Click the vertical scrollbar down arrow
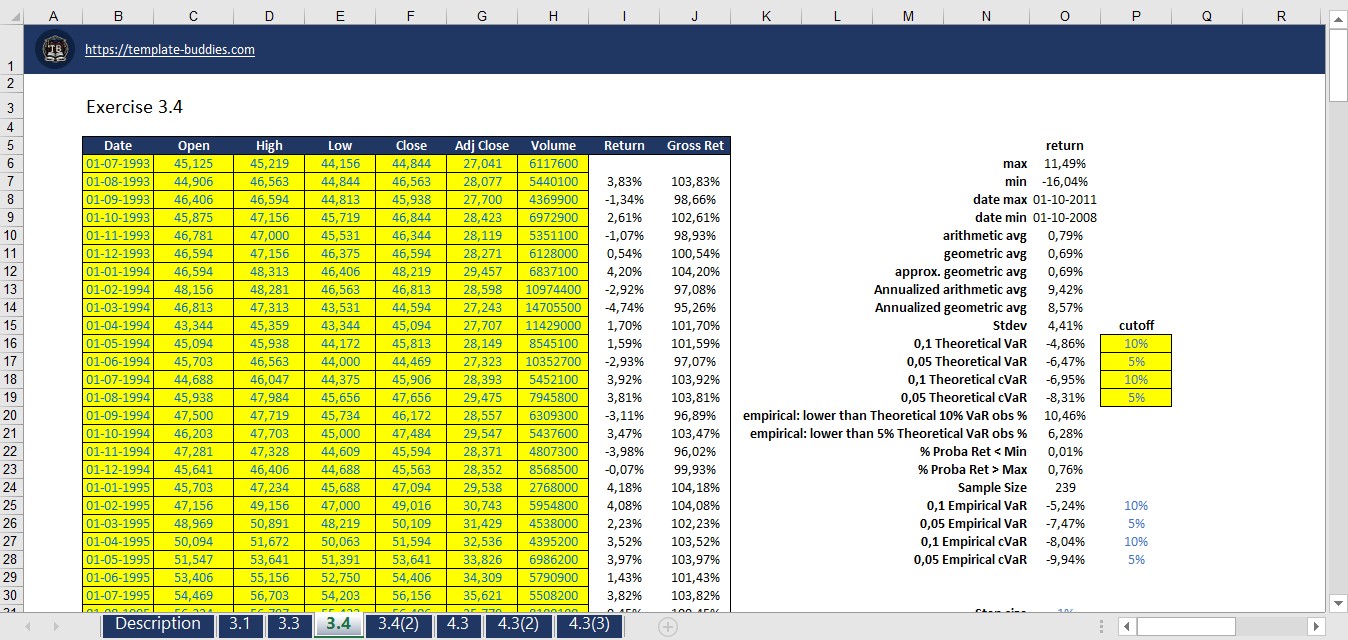1348x640 pixels. [x=1338, y=602]
